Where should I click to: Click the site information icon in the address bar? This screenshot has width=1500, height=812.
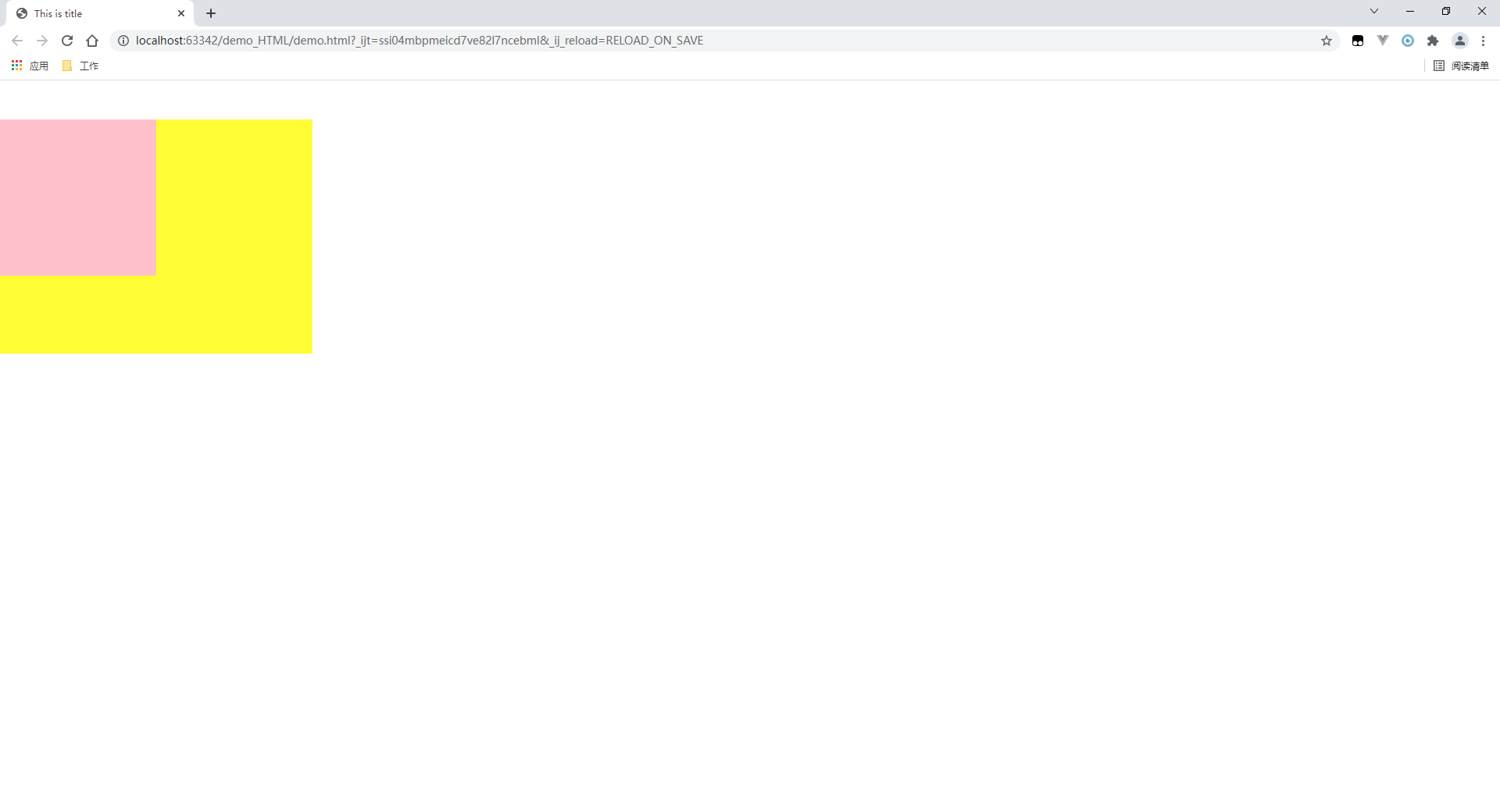coord(123,40)
